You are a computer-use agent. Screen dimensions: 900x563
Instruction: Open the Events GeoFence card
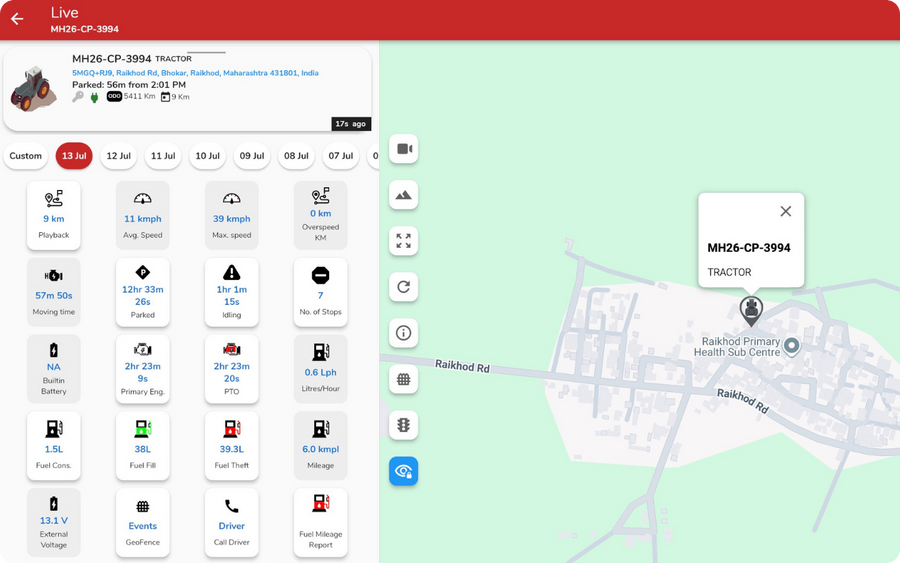click(142, 523)
